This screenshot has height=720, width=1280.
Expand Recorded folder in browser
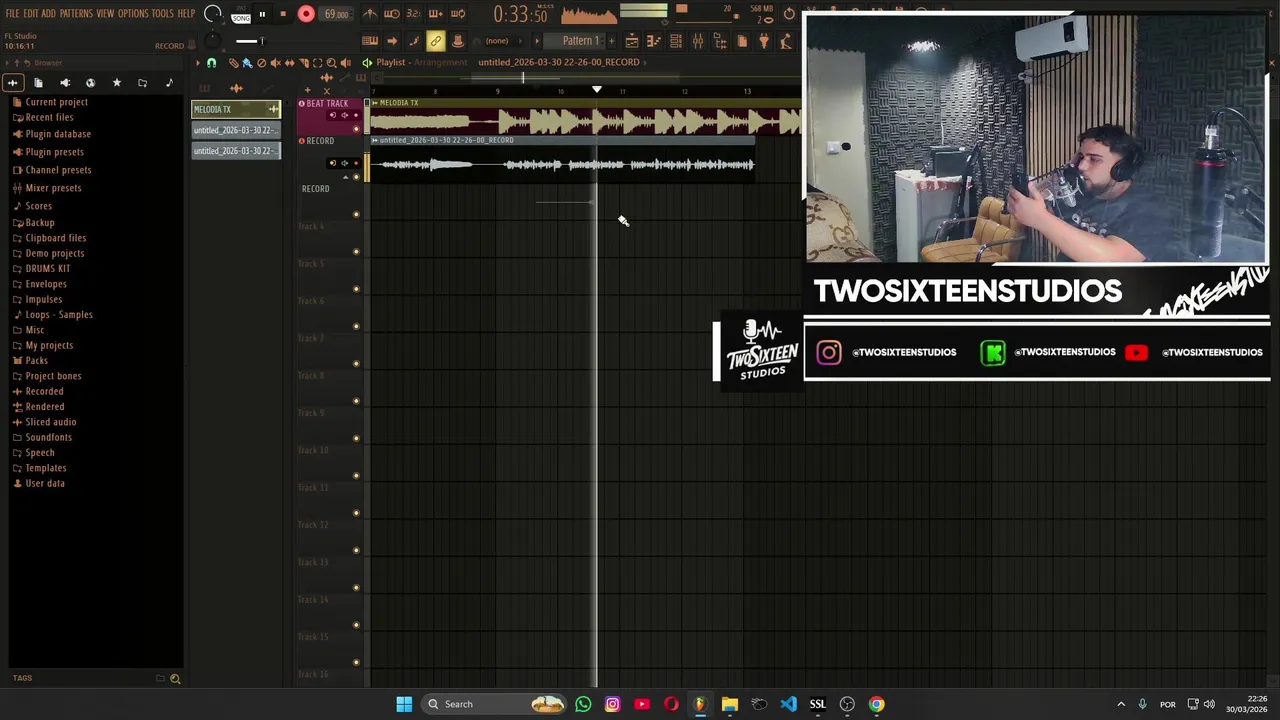coord(44,392)
